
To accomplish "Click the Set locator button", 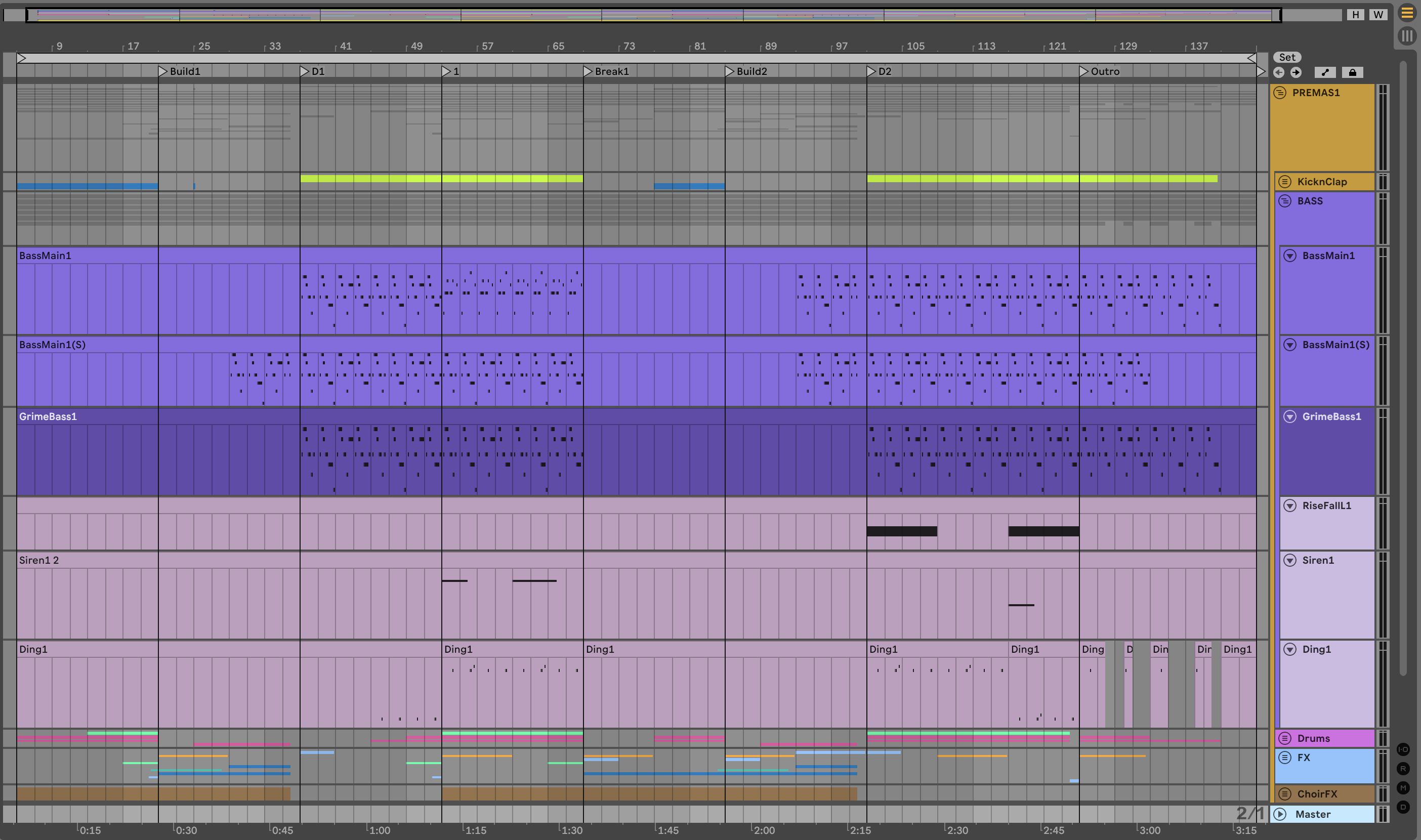I will click(x=1287, y=57).
